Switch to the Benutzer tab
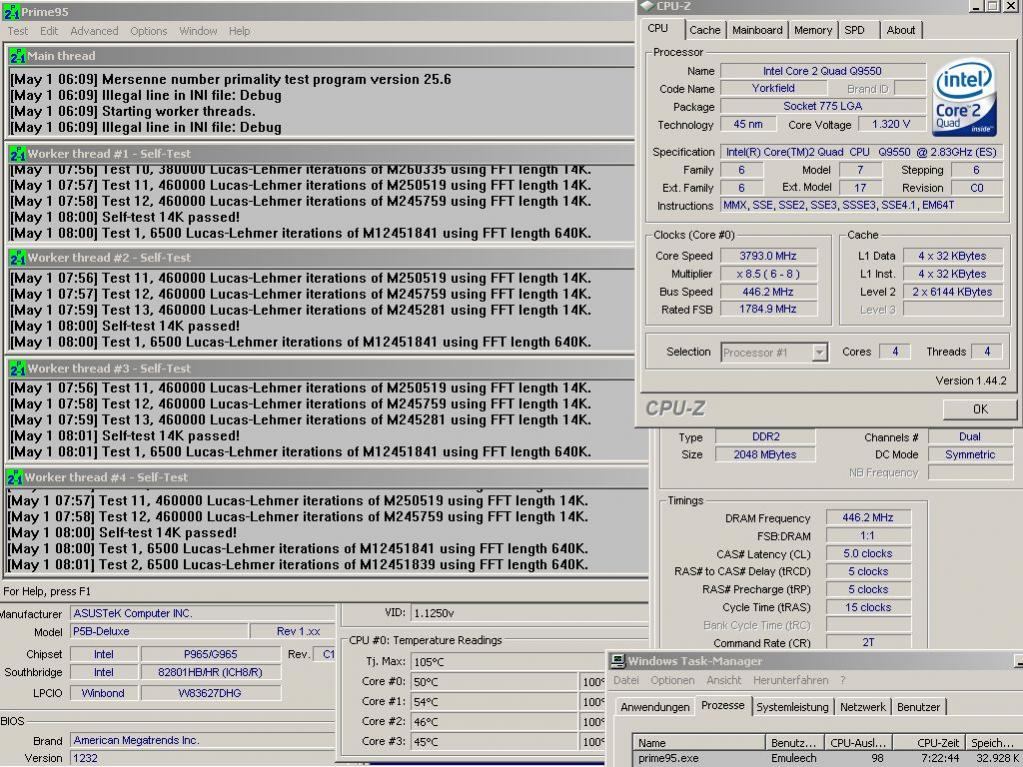 [918, 707]
